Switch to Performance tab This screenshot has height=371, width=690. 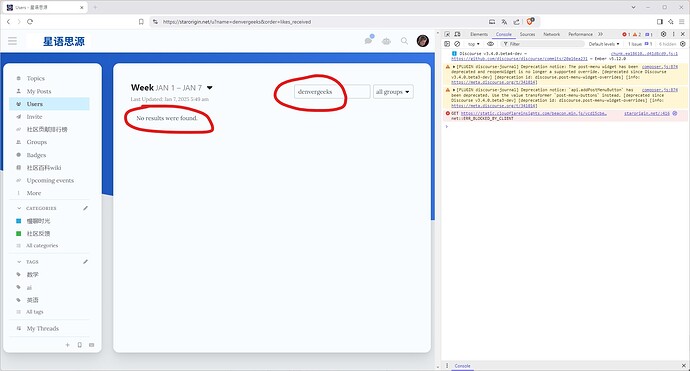click(580, 34)
